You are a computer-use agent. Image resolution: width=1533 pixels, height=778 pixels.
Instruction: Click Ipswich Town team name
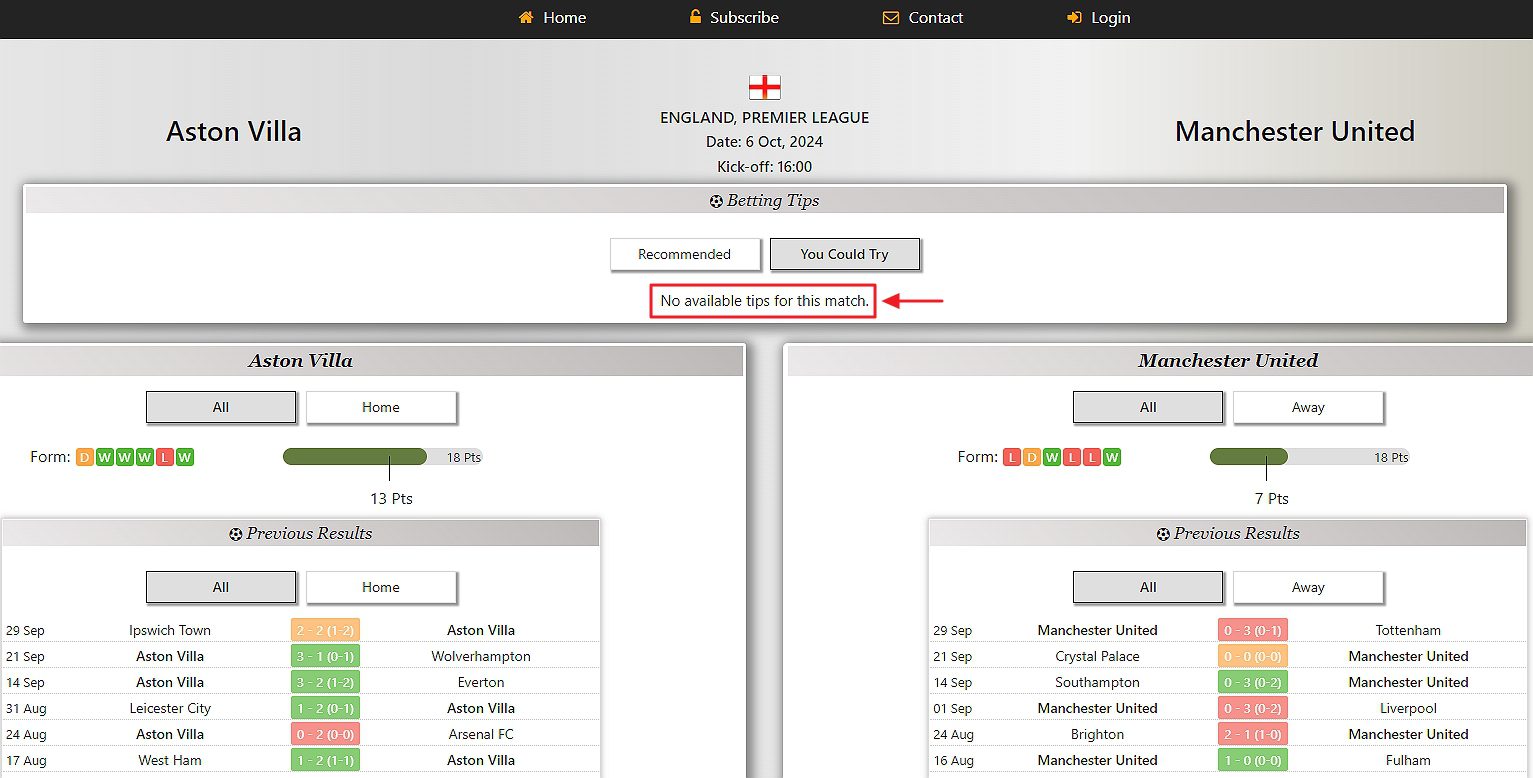click(170, 630)
